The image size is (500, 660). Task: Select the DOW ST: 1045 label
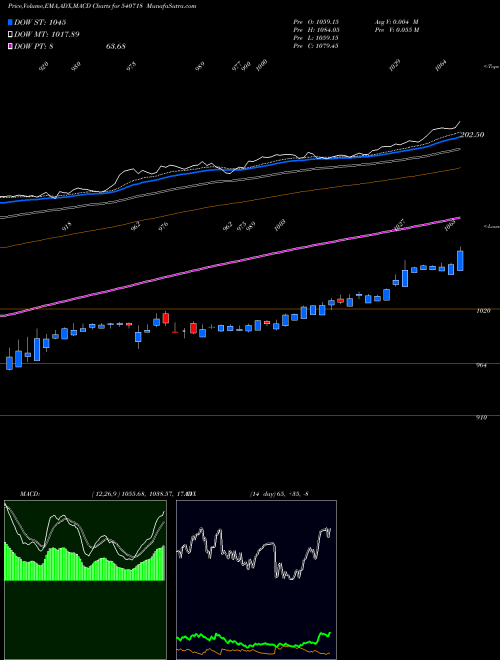point(40,22)
